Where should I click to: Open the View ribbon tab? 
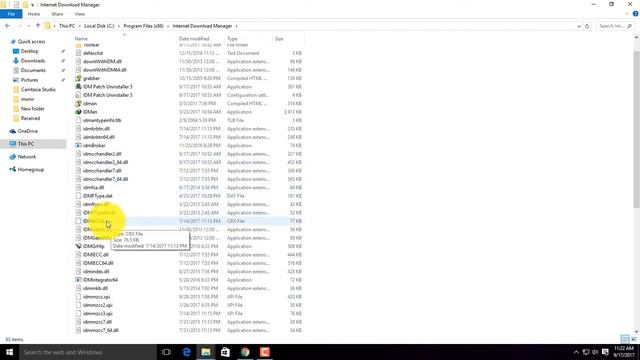[80, 14]
